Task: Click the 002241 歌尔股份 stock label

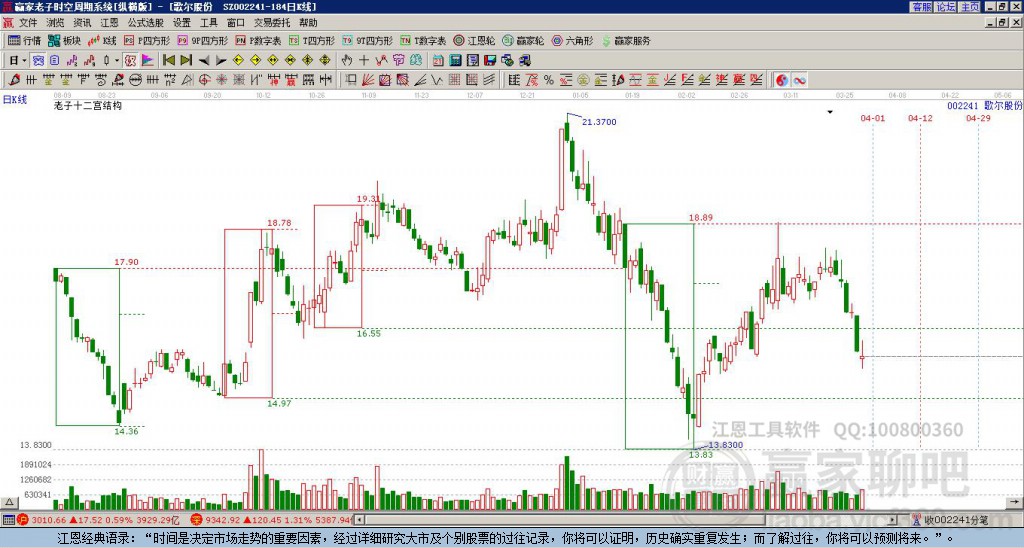Action: 984,105
